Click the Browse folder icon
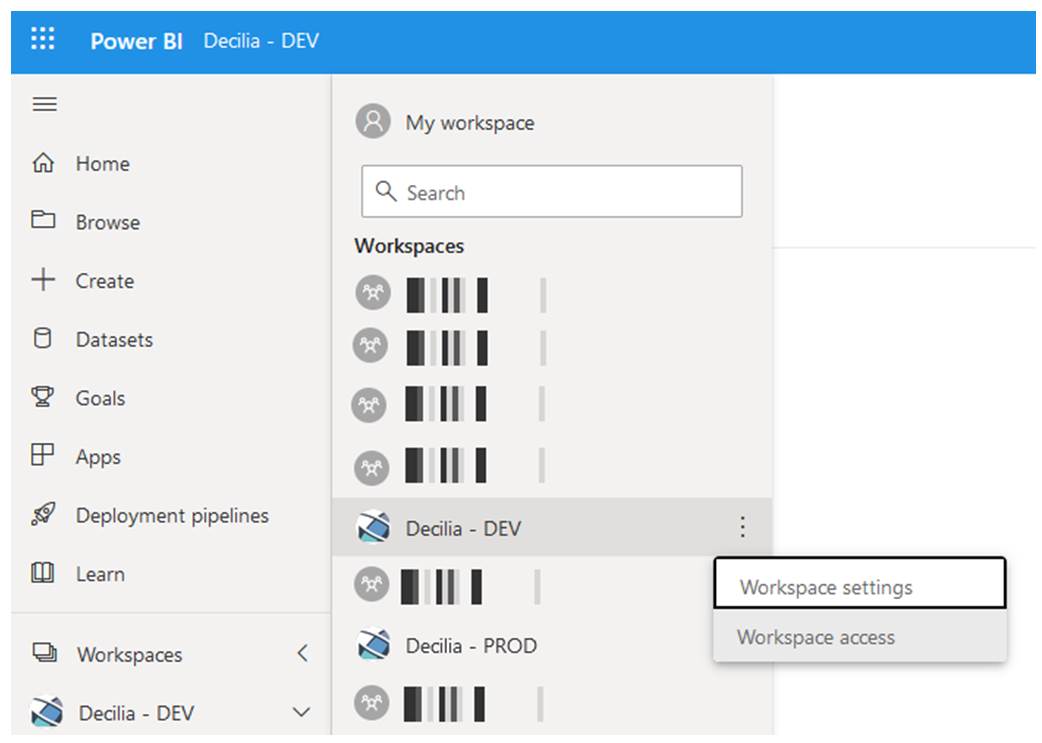 43,220
